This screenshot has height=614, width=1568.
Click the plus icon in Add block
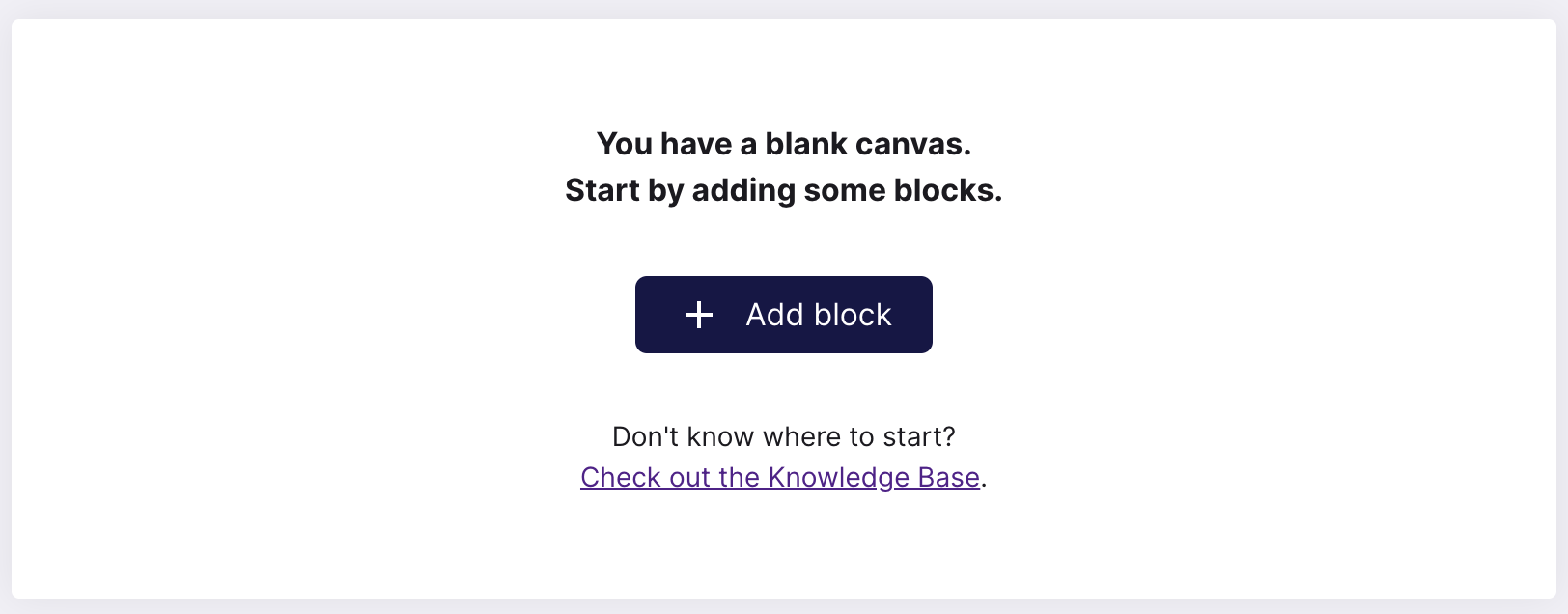point(699,315)
